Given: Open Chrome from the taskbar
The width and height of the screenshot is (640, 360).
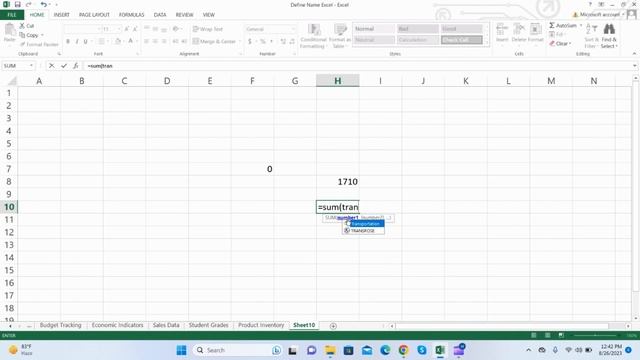Looking at the screenshot, I should pyautogui.click(x=403, y=350).
